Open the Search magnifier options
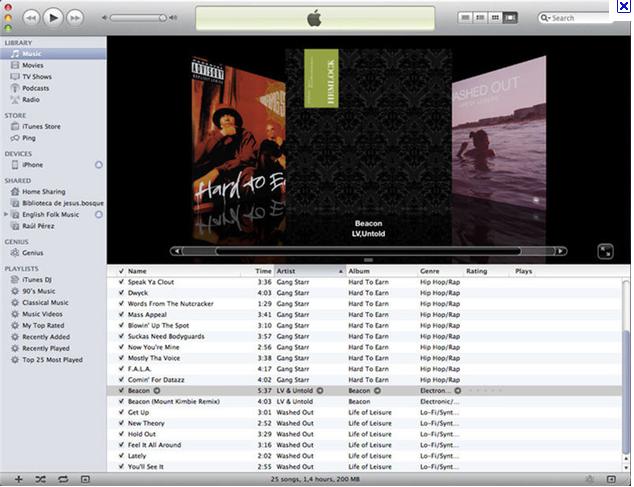 [x=545, y=18]
